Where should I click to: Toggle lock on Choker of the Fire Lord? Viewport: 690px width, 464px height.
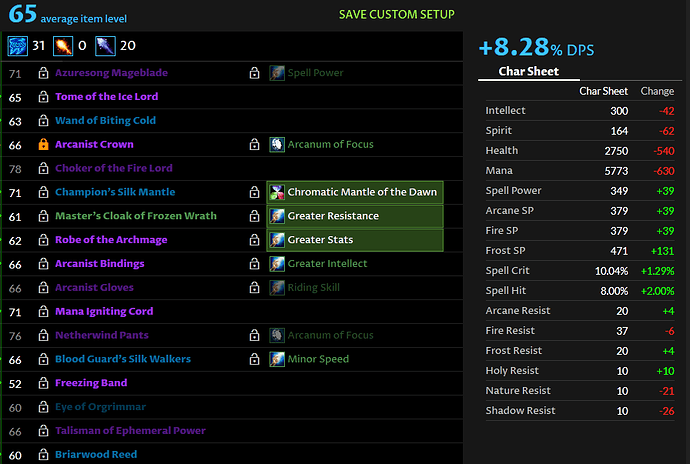[43, 168]
